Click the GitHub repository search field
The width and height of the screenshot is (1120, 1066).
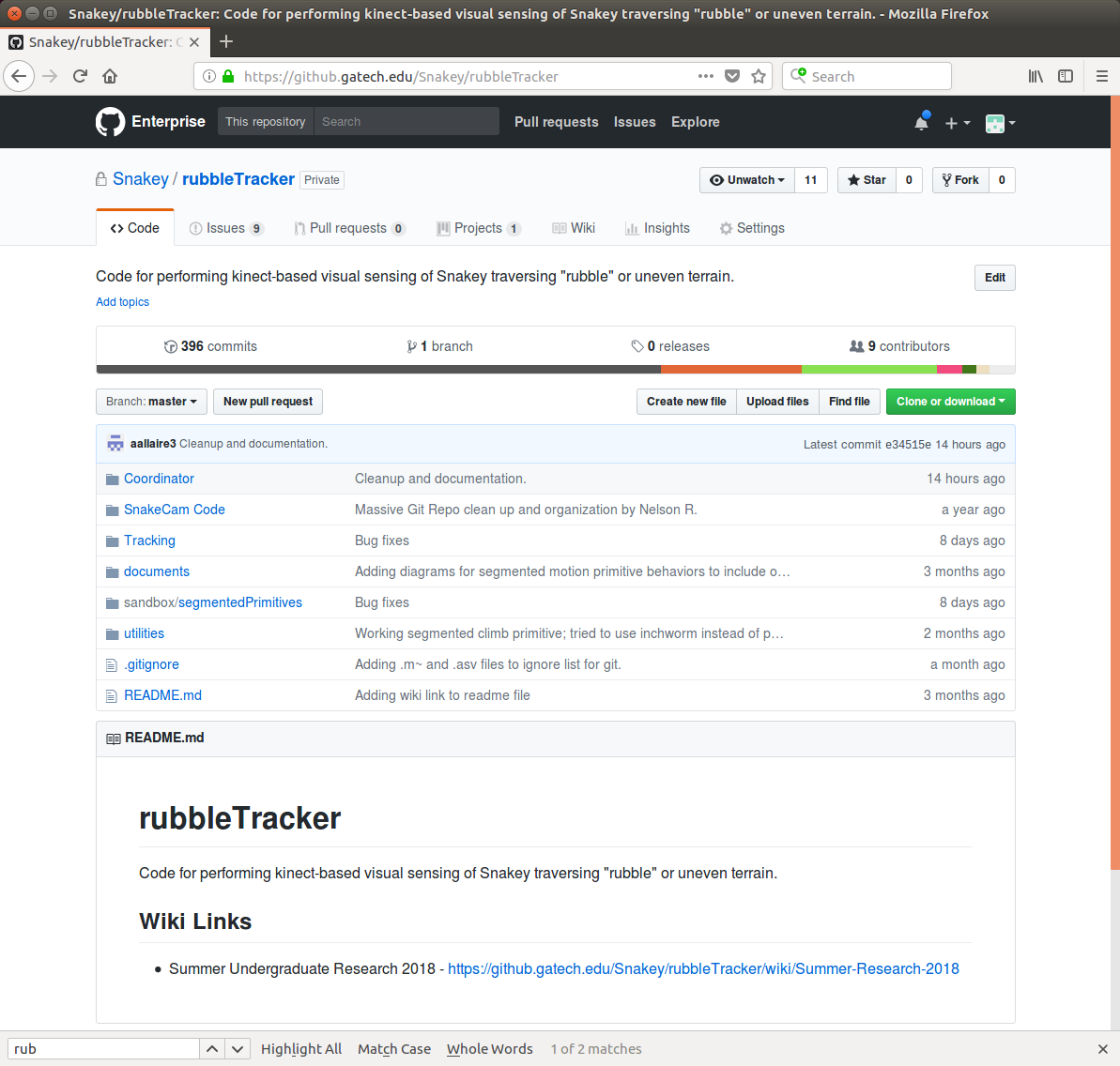pos(406,122)
